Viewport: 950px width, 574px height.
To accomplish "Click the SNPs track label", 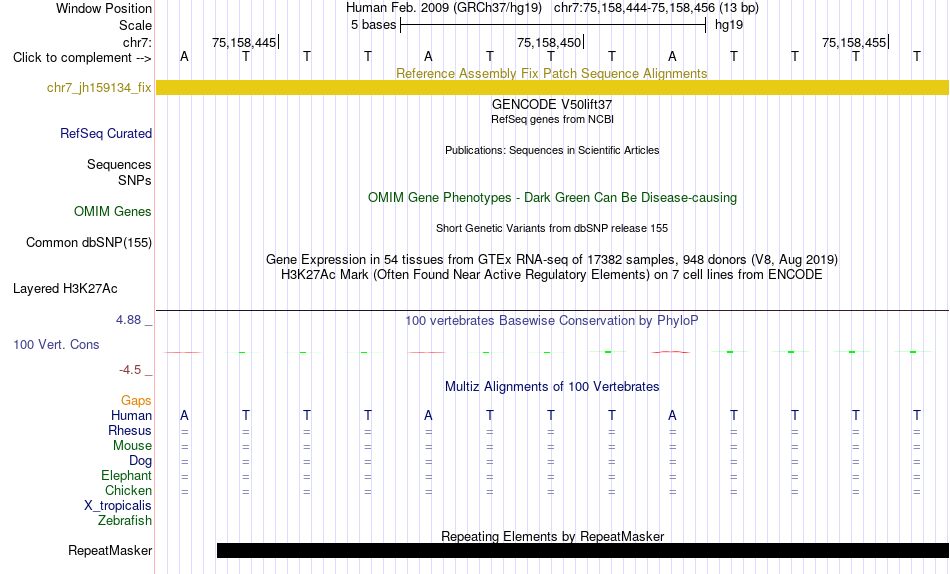I will (x=135, y=181).
